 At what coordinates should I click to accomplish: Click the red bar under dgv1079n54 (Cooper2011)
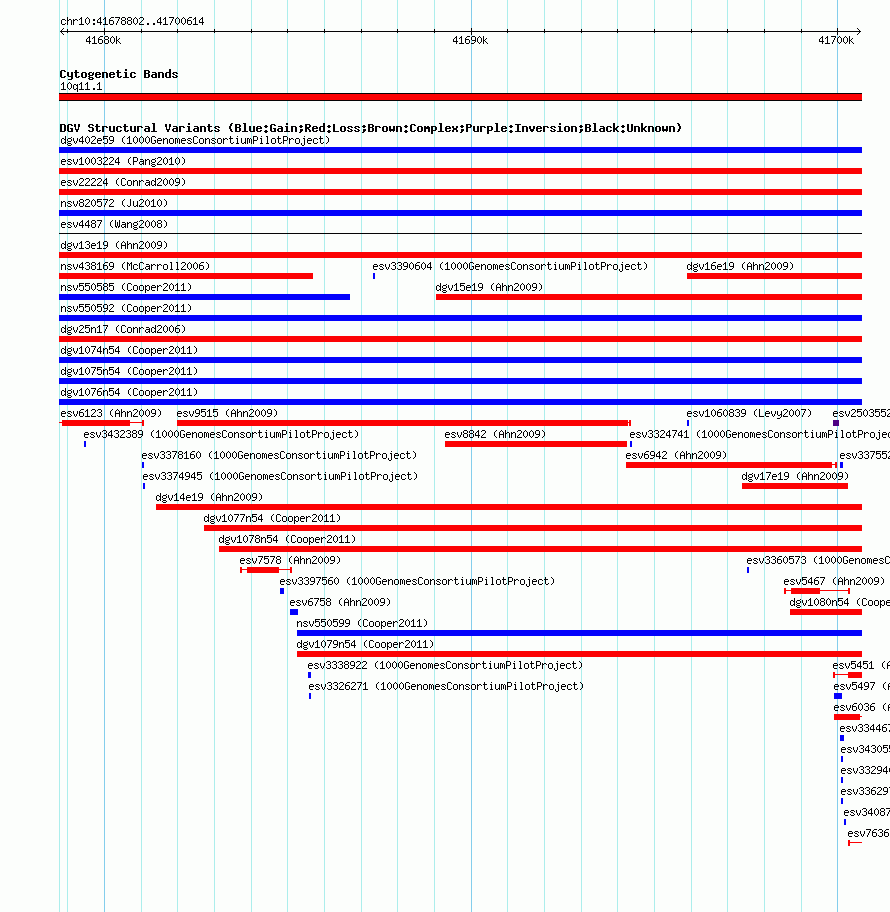click(579, 654)
